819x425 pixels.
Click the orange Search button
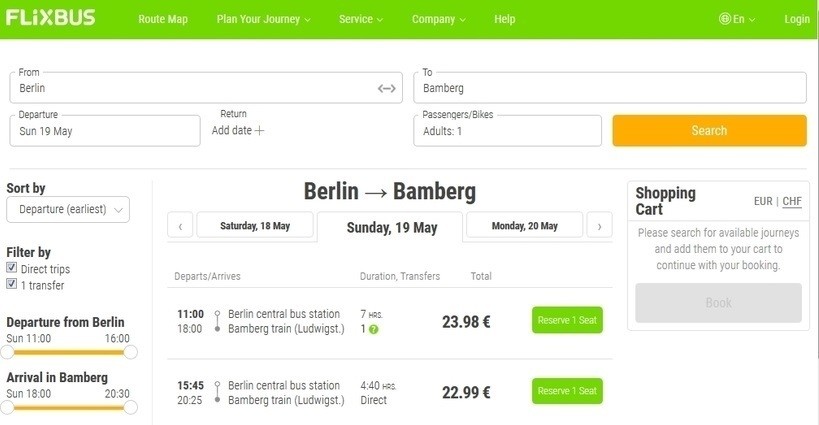point(709,131)
